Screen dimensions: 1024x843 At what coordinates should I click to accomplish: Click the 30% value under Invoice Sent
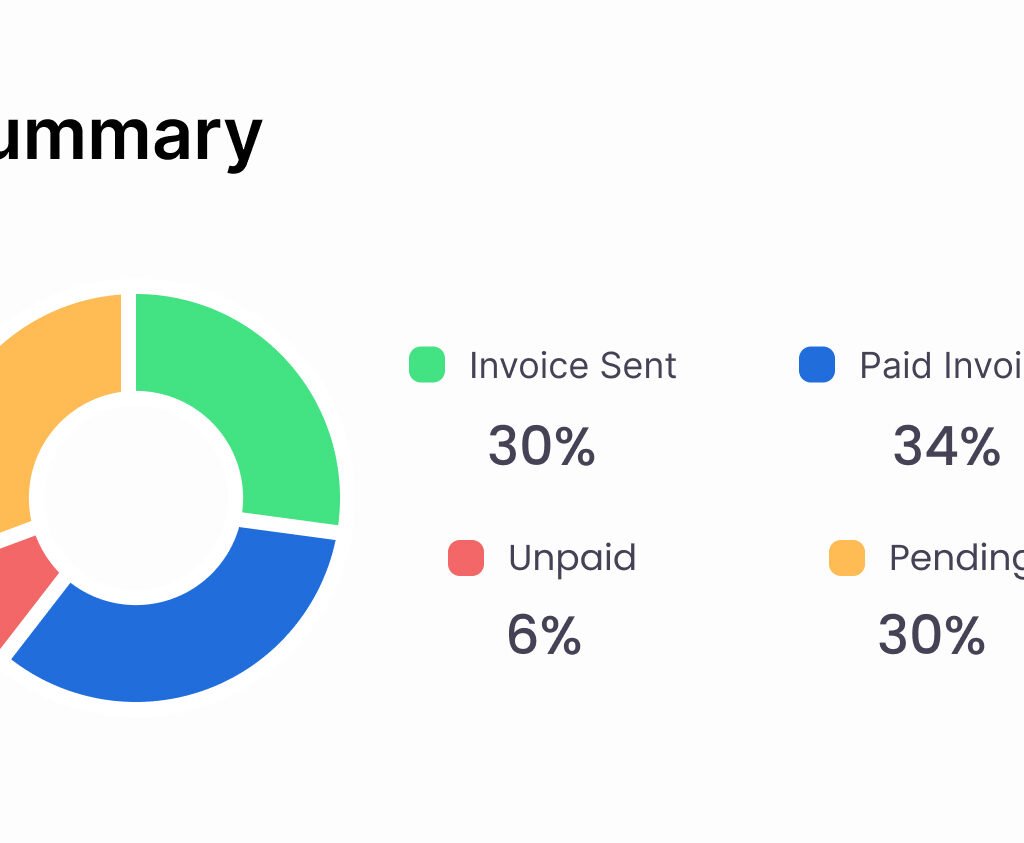(x=542, y=446)
